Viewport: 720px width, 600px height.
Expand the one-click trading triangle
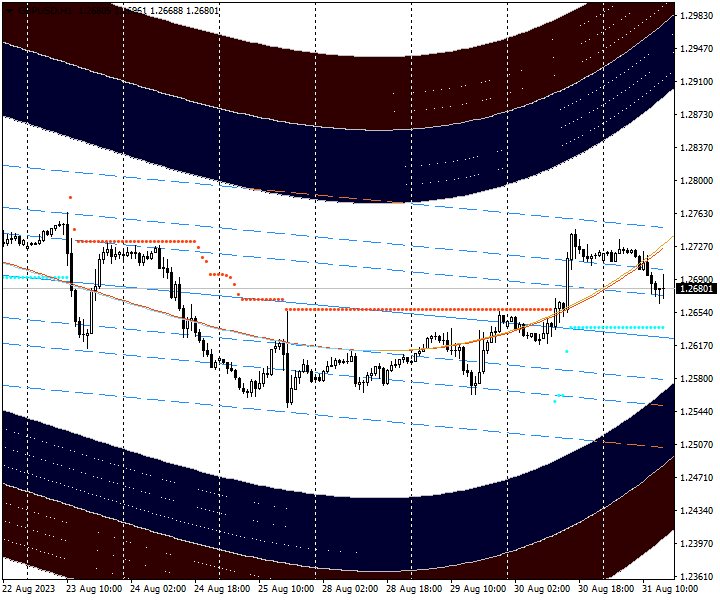(9, 11)
